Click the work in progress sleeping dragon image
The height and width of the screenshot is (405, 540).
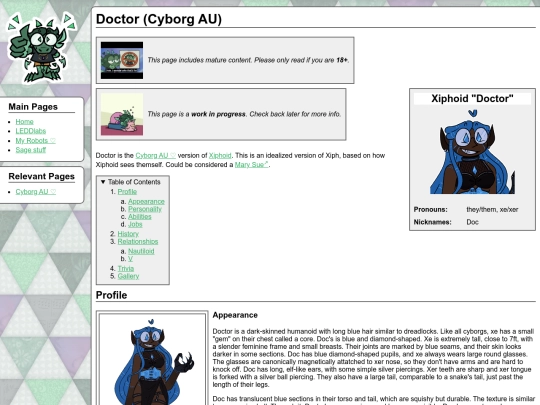coord(122,114)
